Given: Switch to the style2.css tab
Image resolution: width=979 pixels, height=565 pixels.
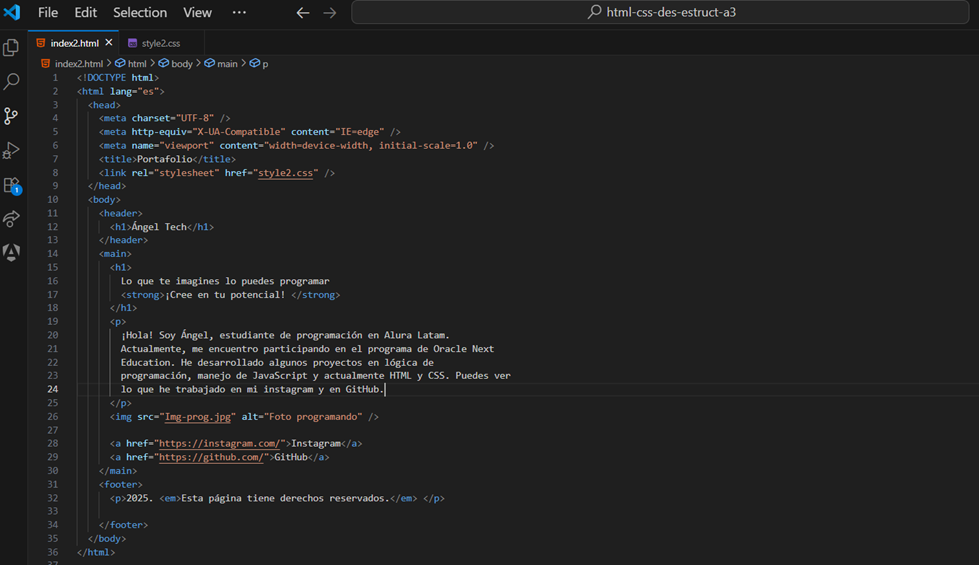Looking at the screenshot, I should coord(160,43).
